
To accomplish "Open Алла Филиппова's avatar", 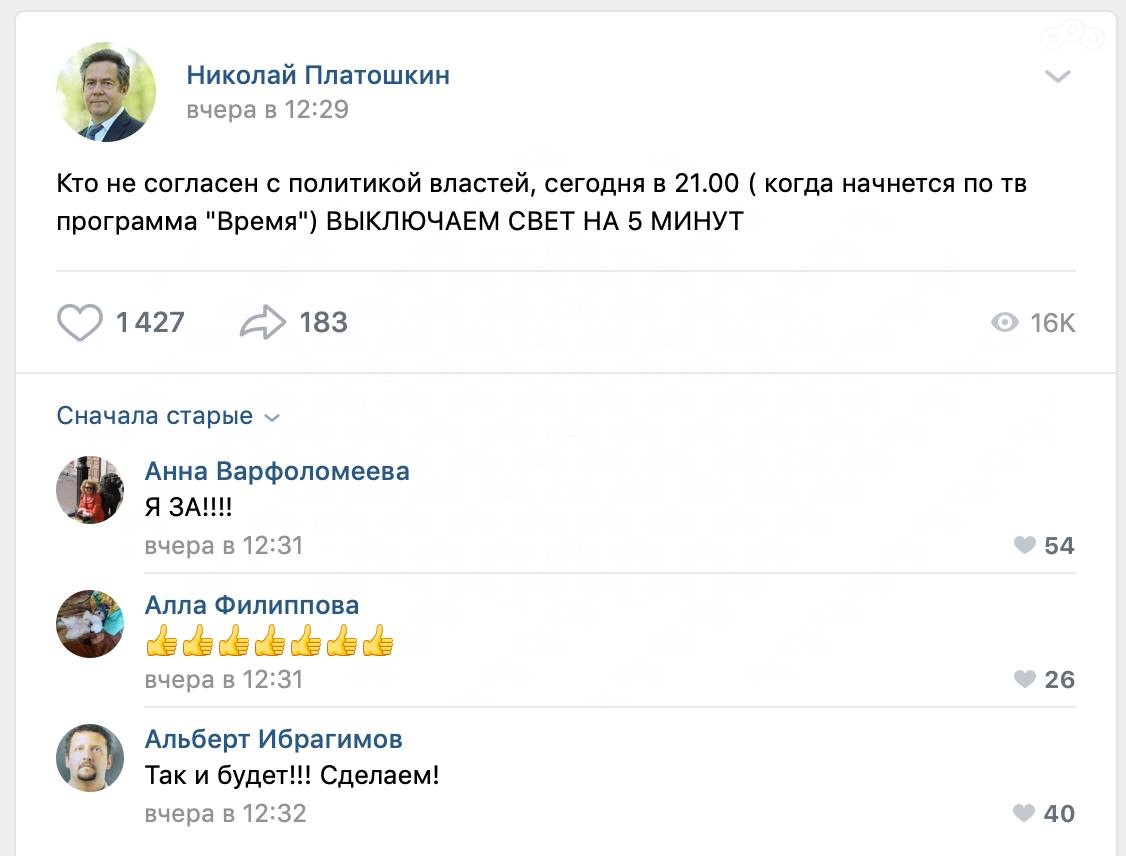I will 90,624.
